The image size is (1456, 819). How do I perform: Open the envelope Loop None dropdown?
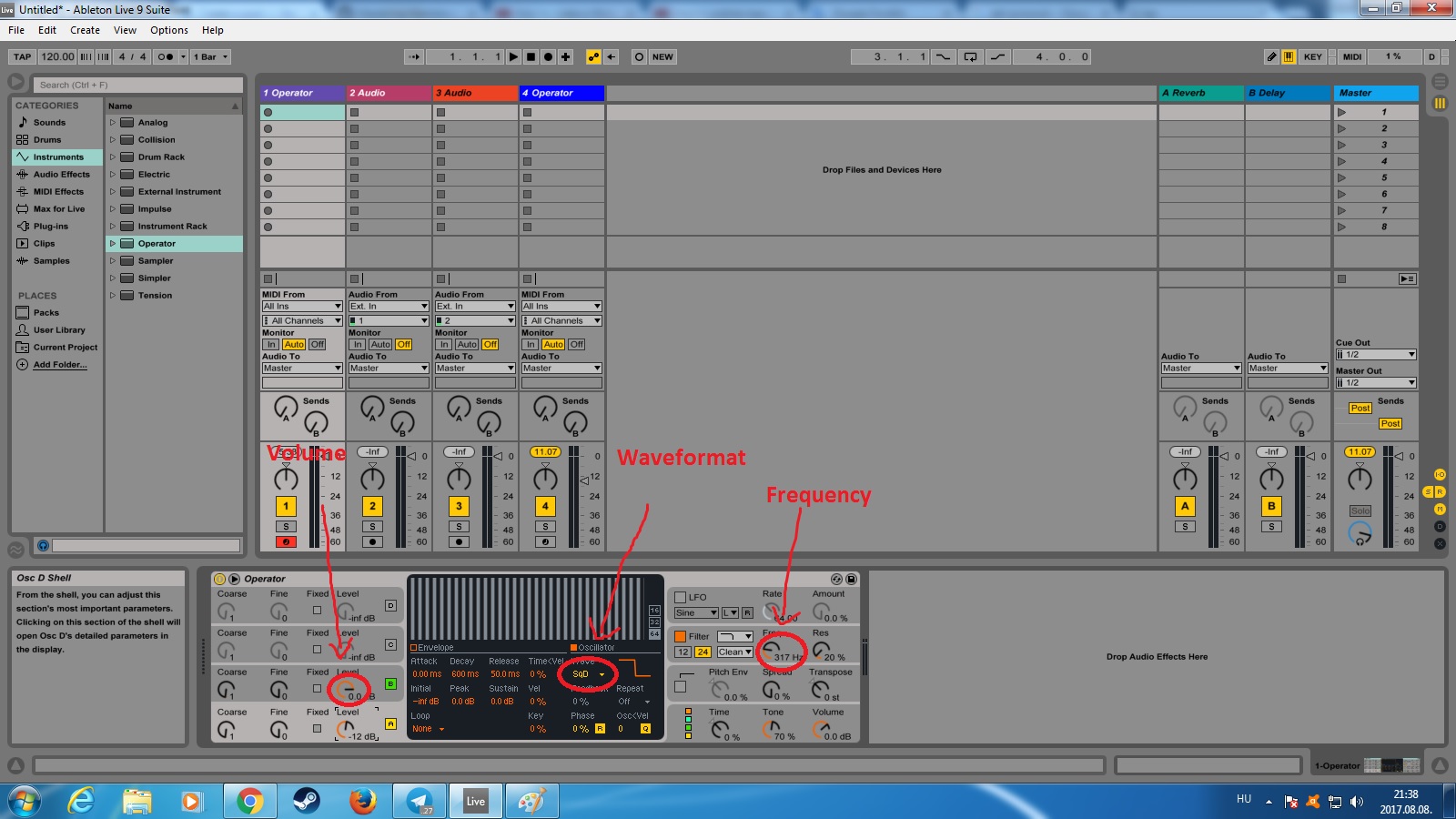coord(428,729)
